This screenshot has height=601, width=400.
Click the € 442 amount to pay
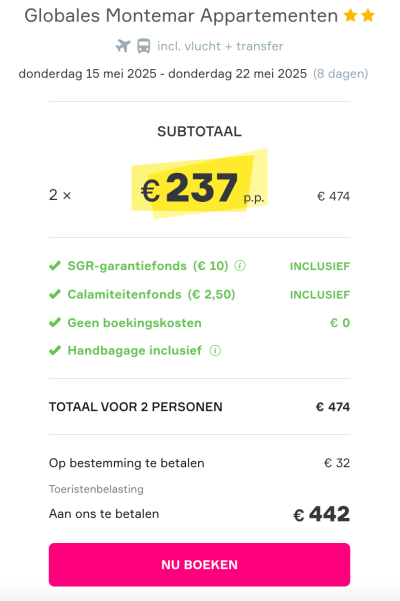(x=322, y=514)
